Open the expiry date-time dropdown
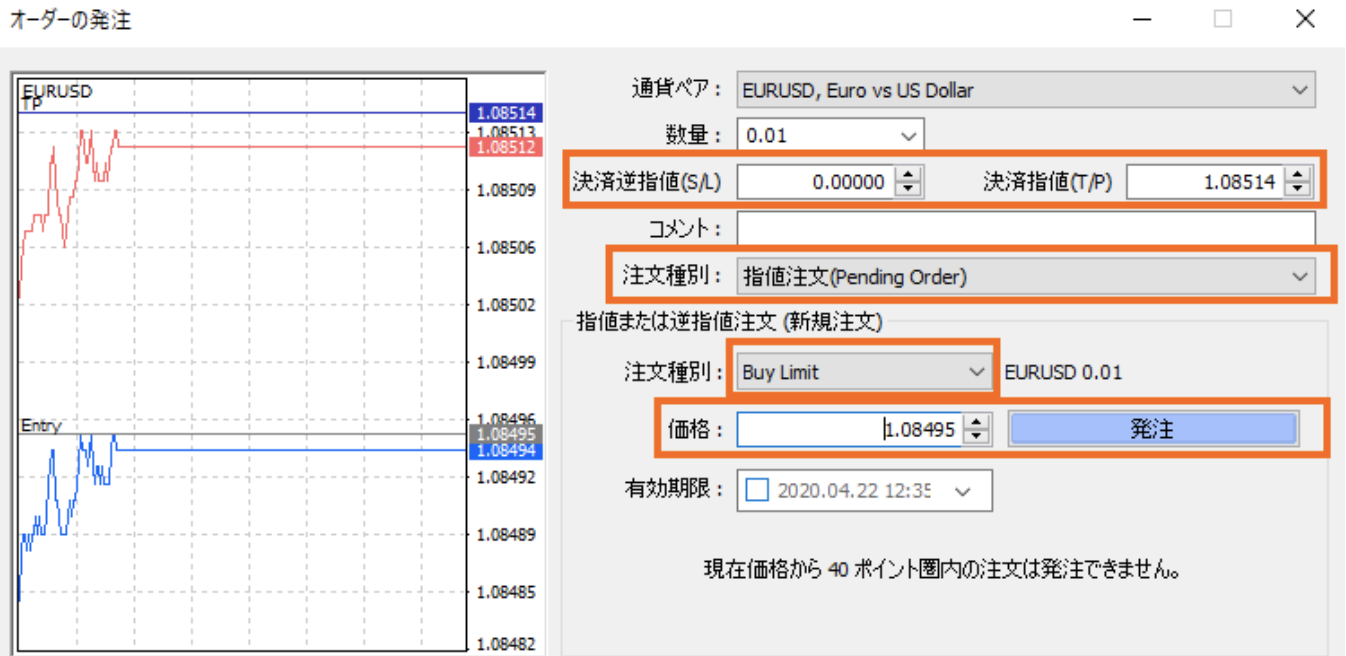The height and width of the screenshot is (656, 1346). (963, 490)
